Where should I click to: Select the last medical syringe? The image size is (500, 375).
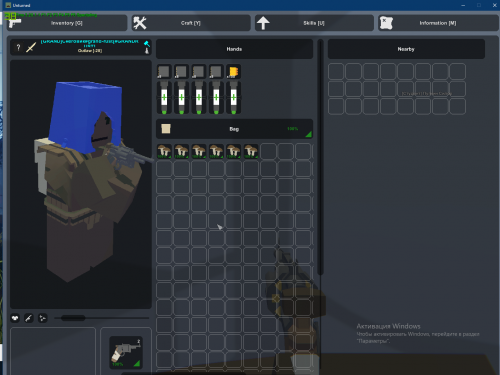[x=234, y=97]
